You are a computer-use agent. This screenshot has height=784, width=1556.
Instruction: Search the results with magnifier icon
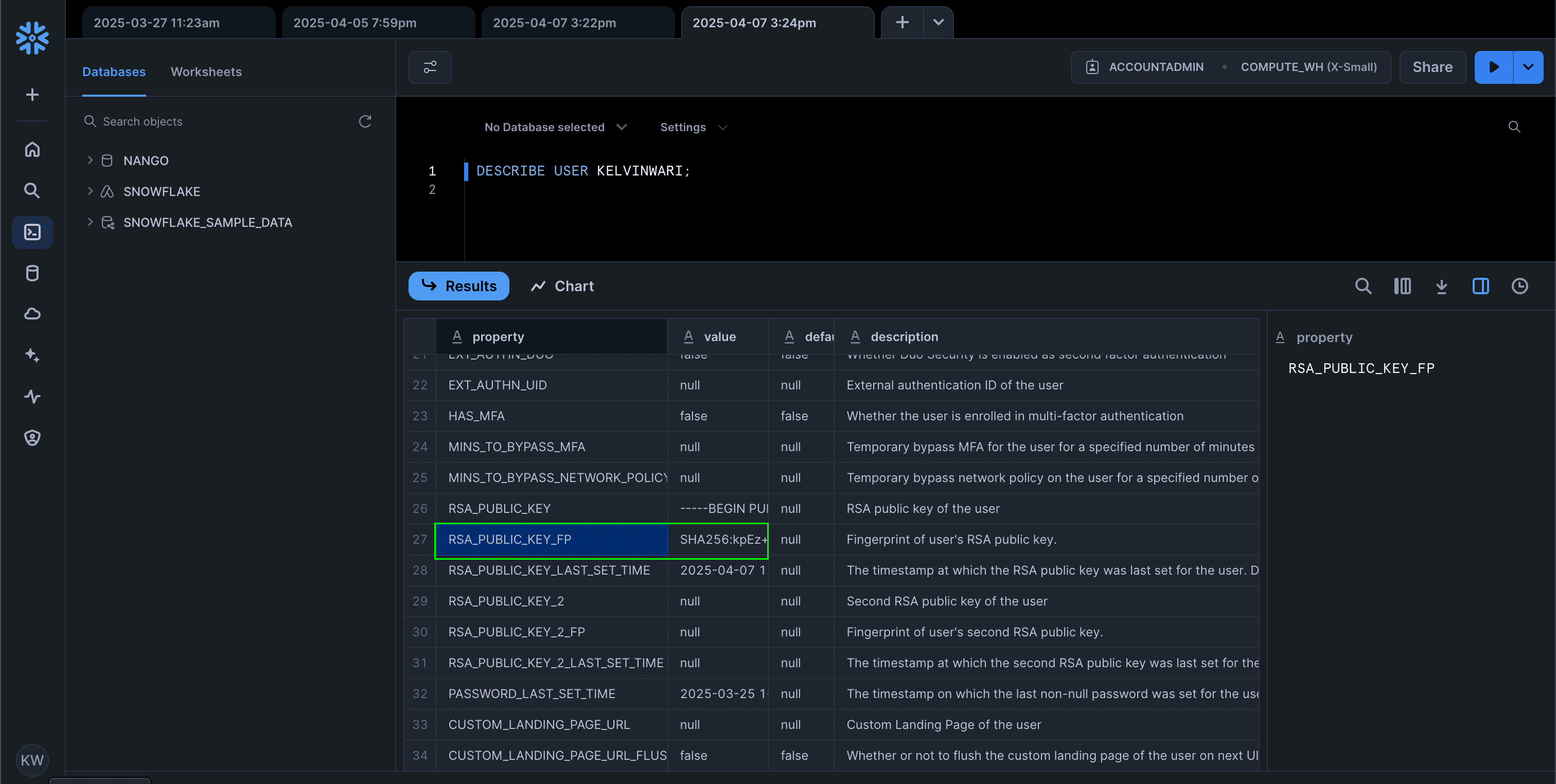coord(1363,286)
